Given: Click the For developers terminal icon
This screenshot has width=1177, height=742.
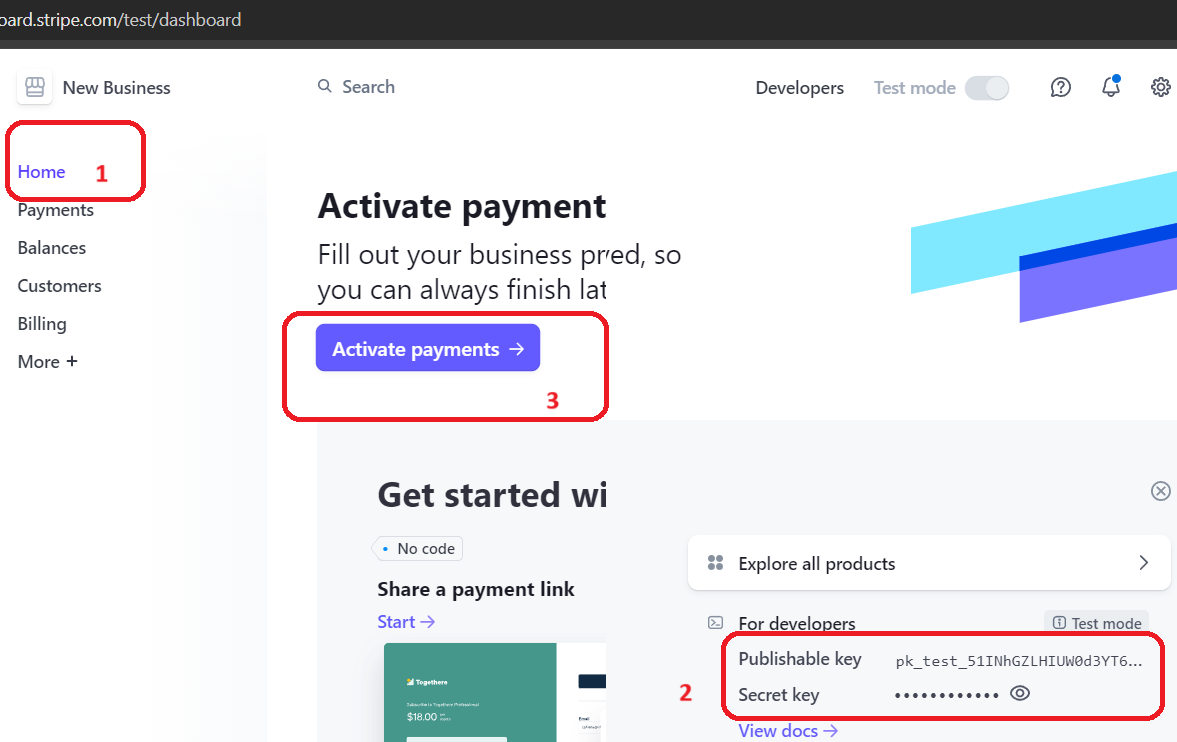Looking at the screenshot, I should click(714, 623).
